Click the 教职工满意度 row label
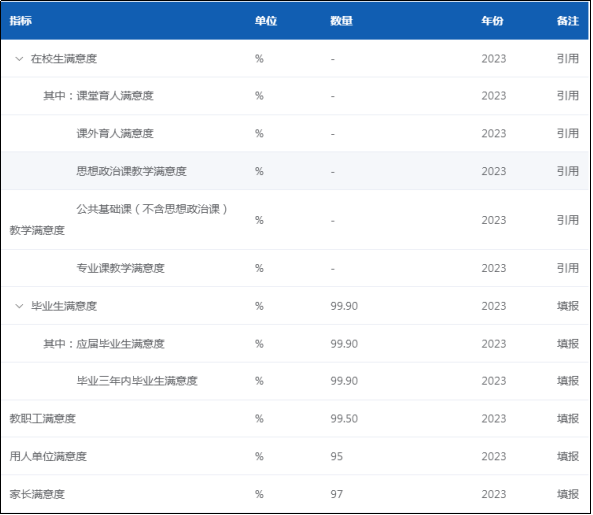Image resolution: width=593 pixels, height=515 pixels. [x=43, y=419]
